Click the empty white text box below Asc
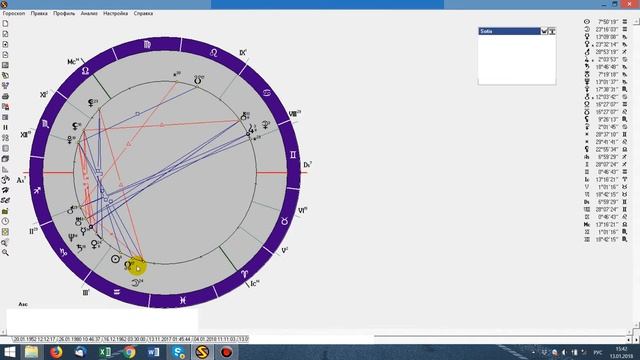Screen dimensions: 640x360 click(x=102, y=320)
